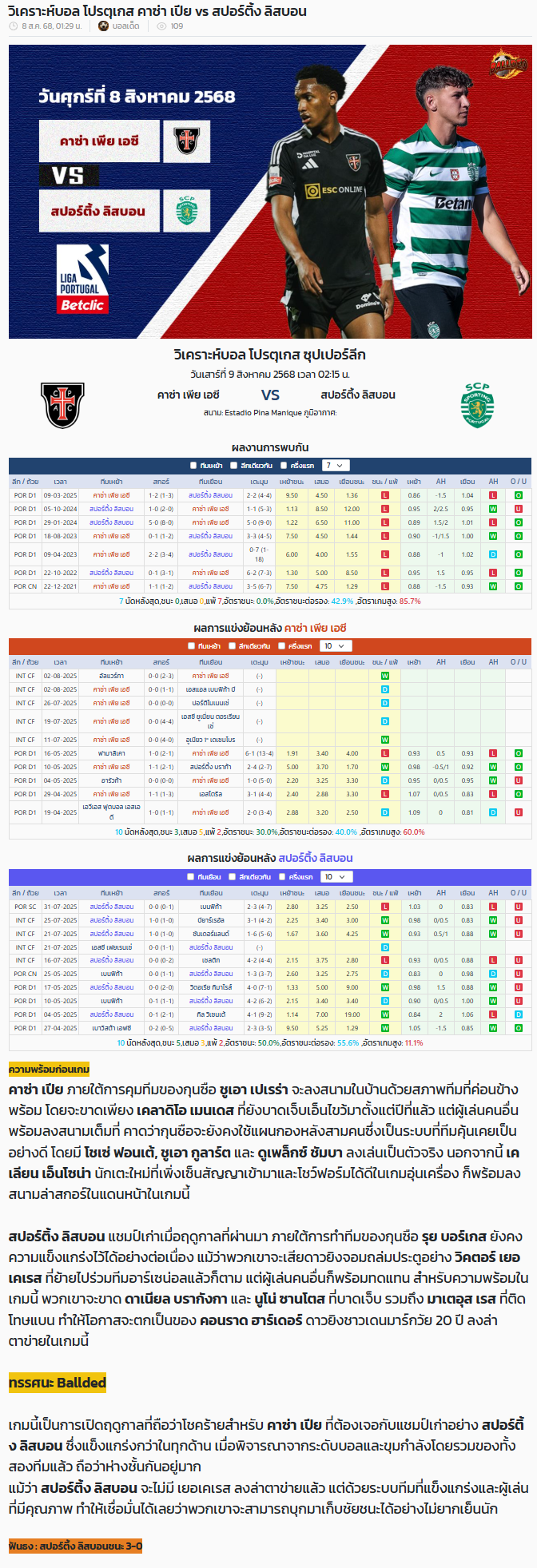The width and height of the screenshot is (537, 1568).
Task: Click the Sporting SCP crest in the banner
Action: 187,210
